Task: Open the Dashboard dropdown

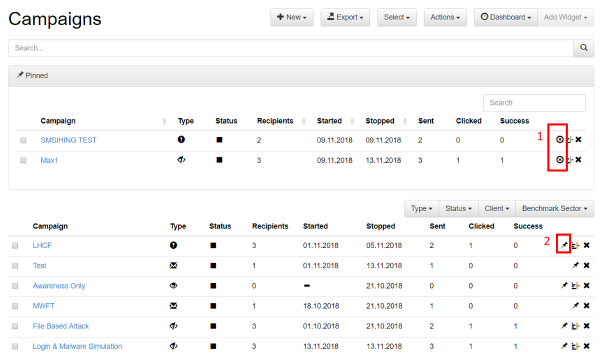Action: tap(506, 17)
